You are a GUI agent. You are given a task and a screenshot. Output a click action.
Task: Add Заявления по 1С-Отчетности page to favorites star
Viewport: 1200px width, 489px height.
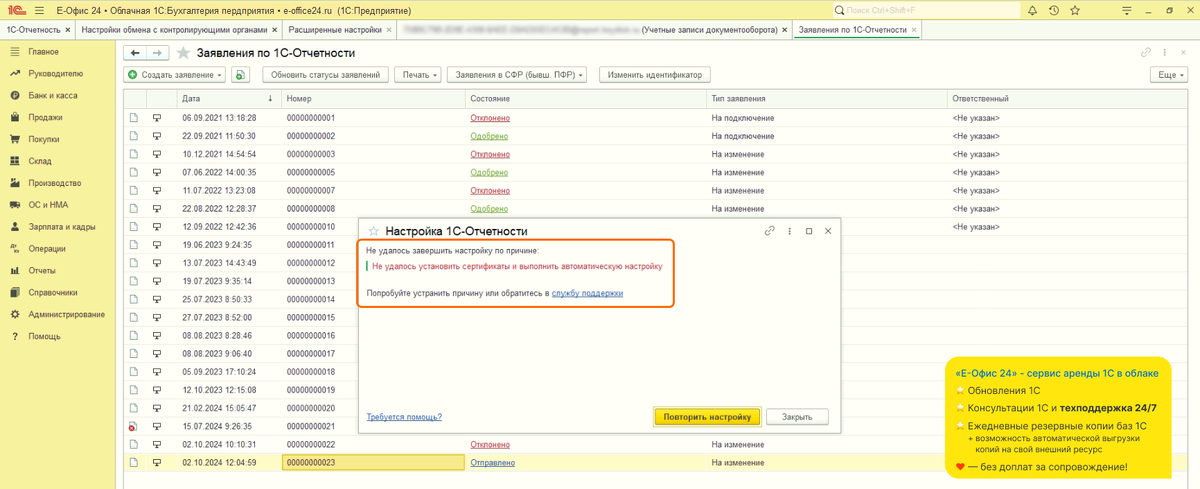(x=183, y=53)
